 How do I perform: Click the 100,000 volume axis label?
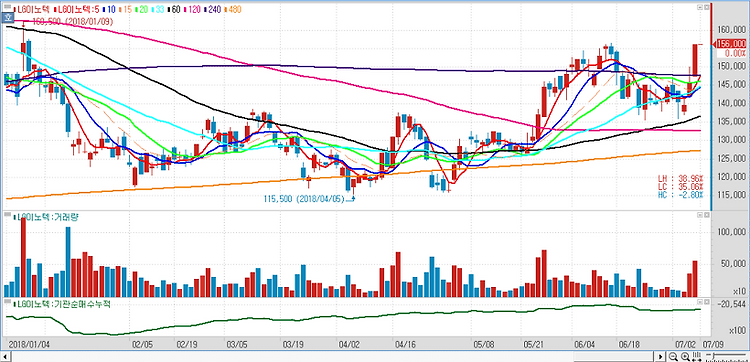[732, 232]
